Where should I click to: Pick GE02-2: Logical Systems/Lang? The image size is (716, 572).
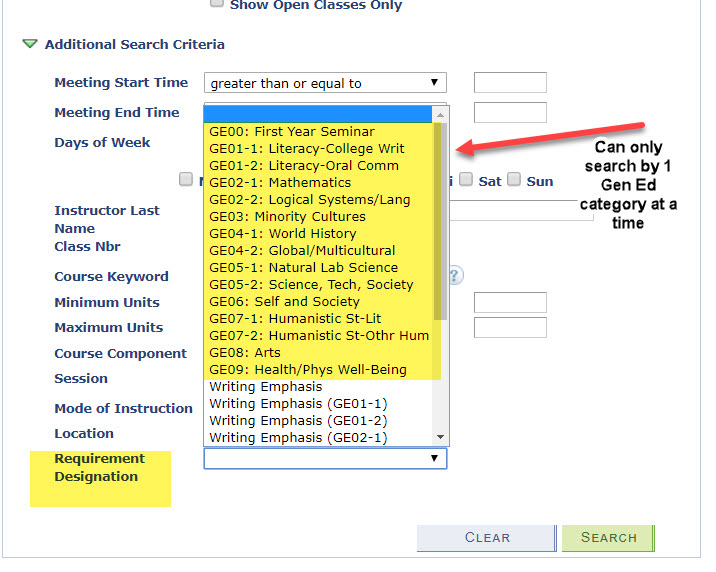[x=318, y=199]
